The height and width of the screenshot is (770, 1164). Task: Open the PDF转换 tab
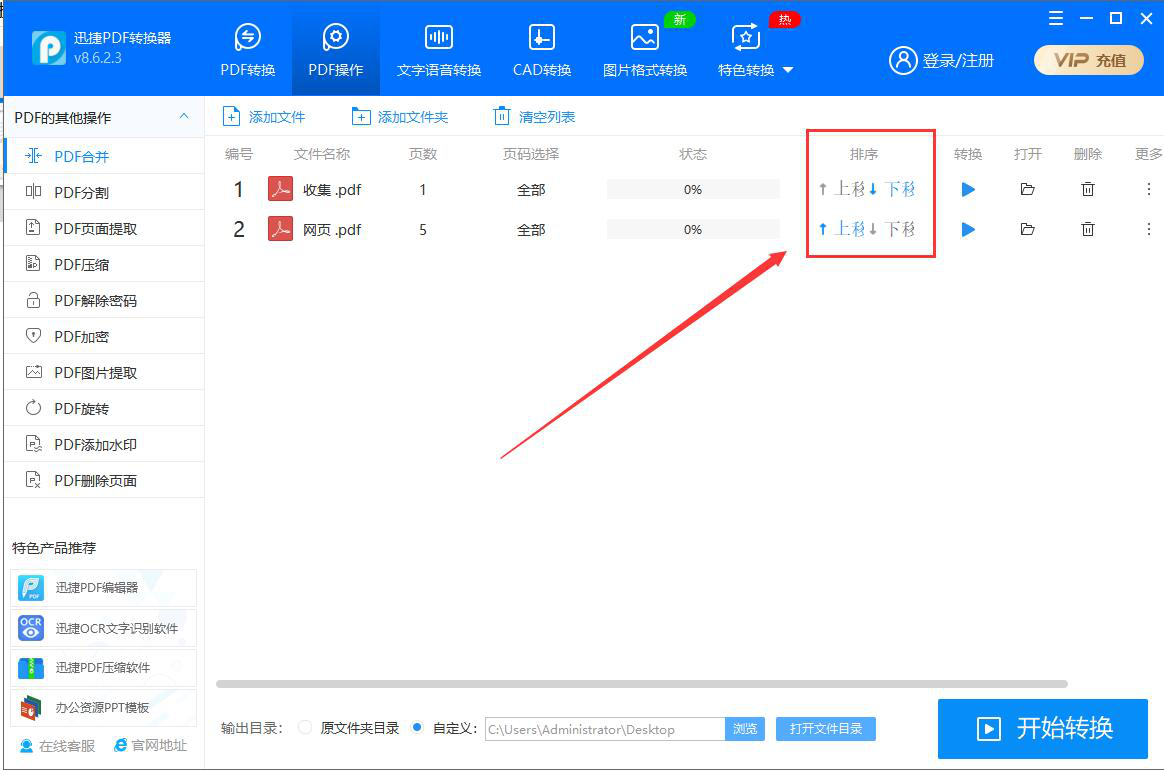(x=248, y=50)
